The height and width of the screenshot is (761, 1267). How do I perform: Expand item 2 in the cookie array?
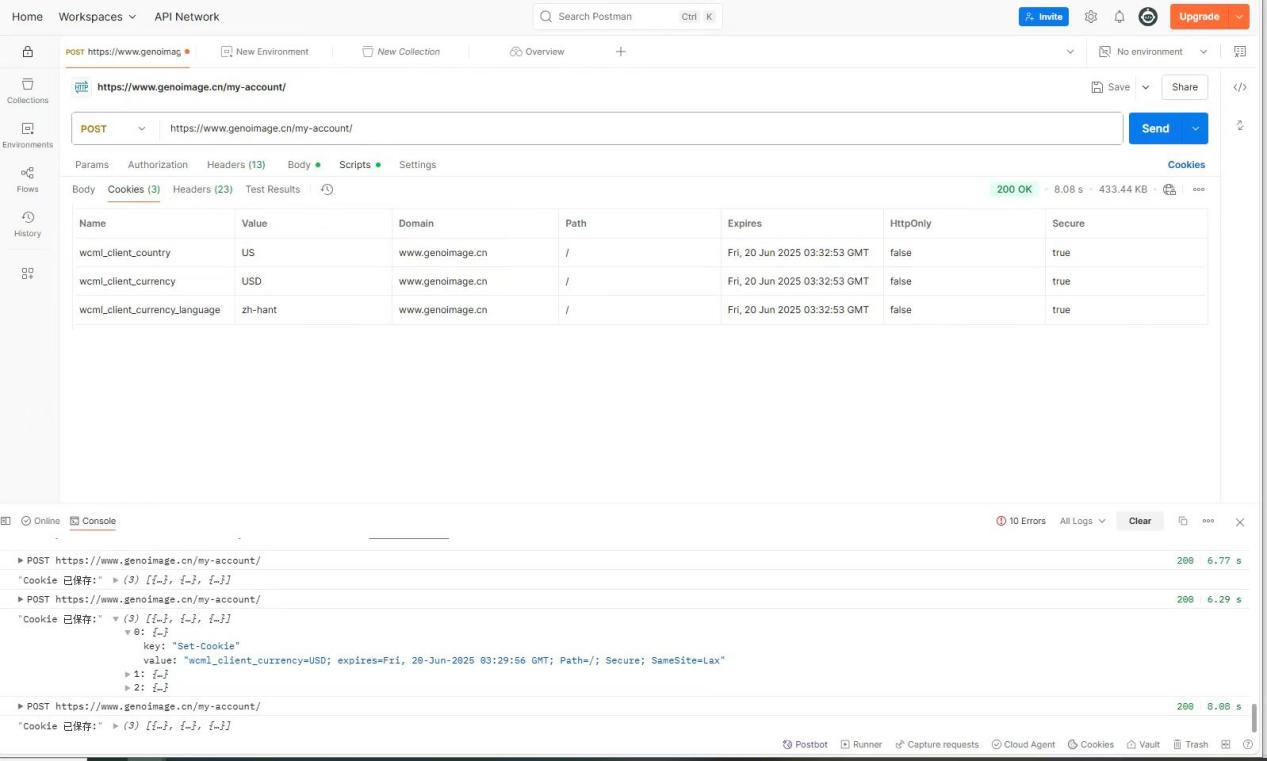127,688
